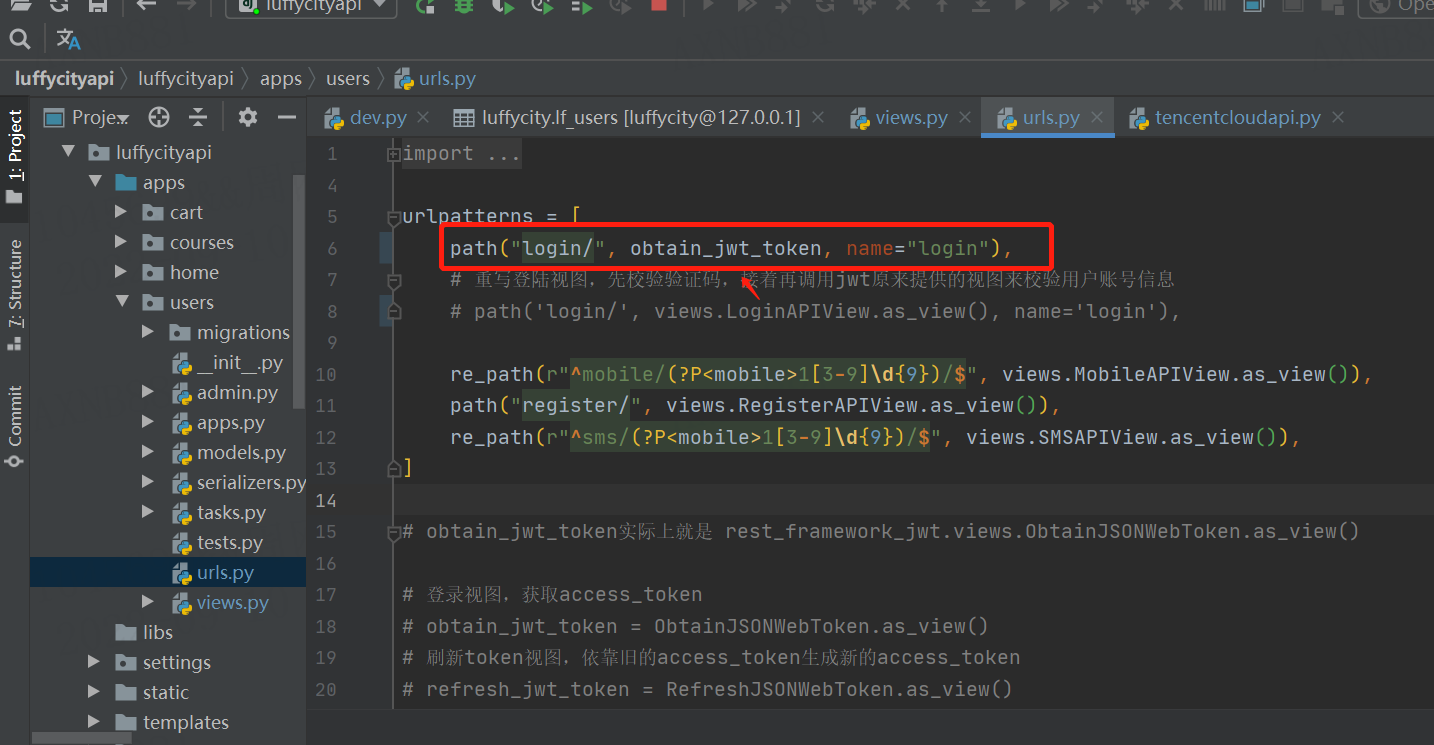Image resolution: width=1434 pixels, height=745 pixels.
Task: Click the Back navigation arrow
Action: [x=146, y=5]
